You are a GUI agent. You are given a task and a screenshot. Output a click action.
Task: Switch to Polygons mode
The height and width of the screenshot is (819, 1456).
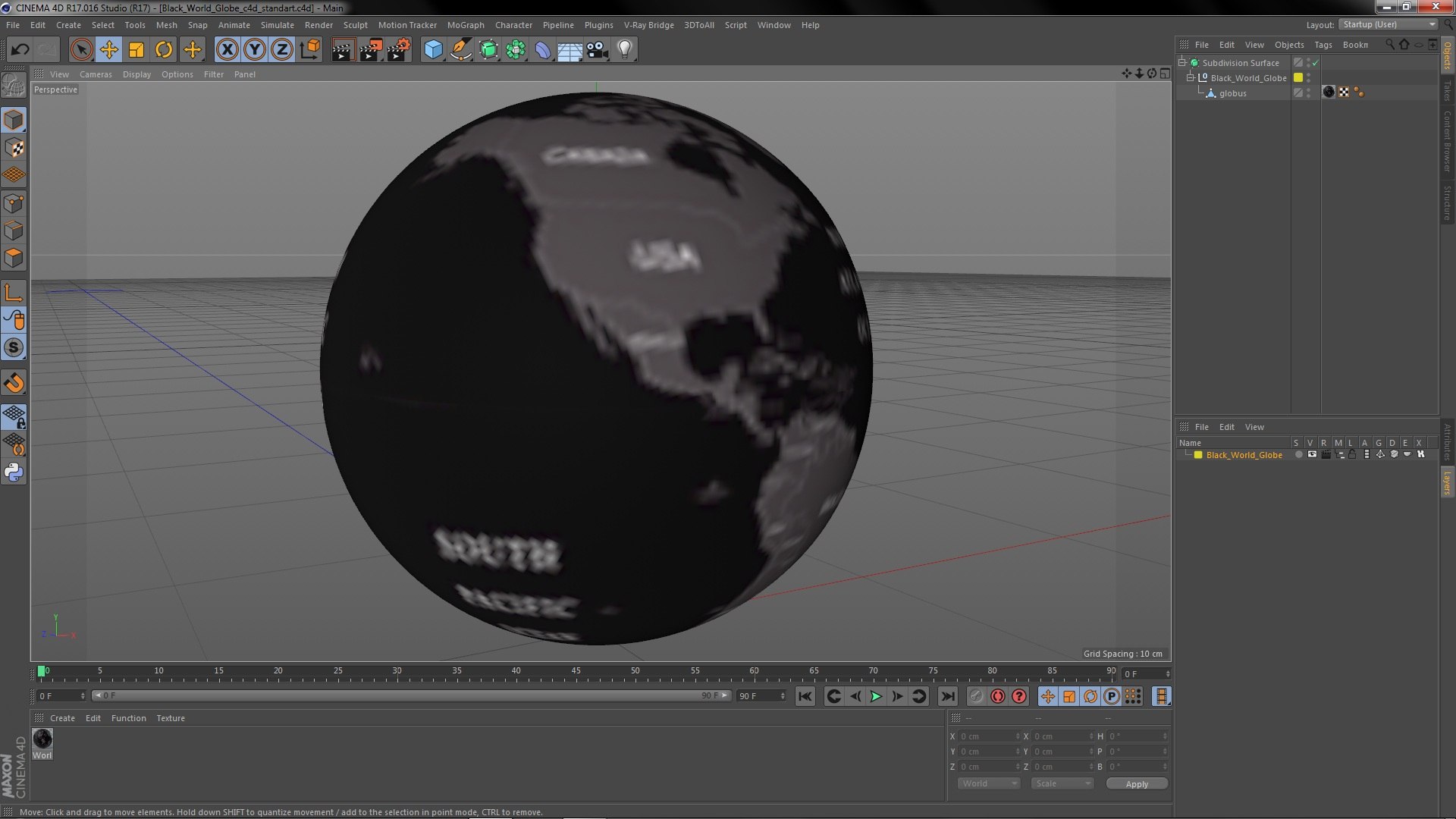(14, 258)
